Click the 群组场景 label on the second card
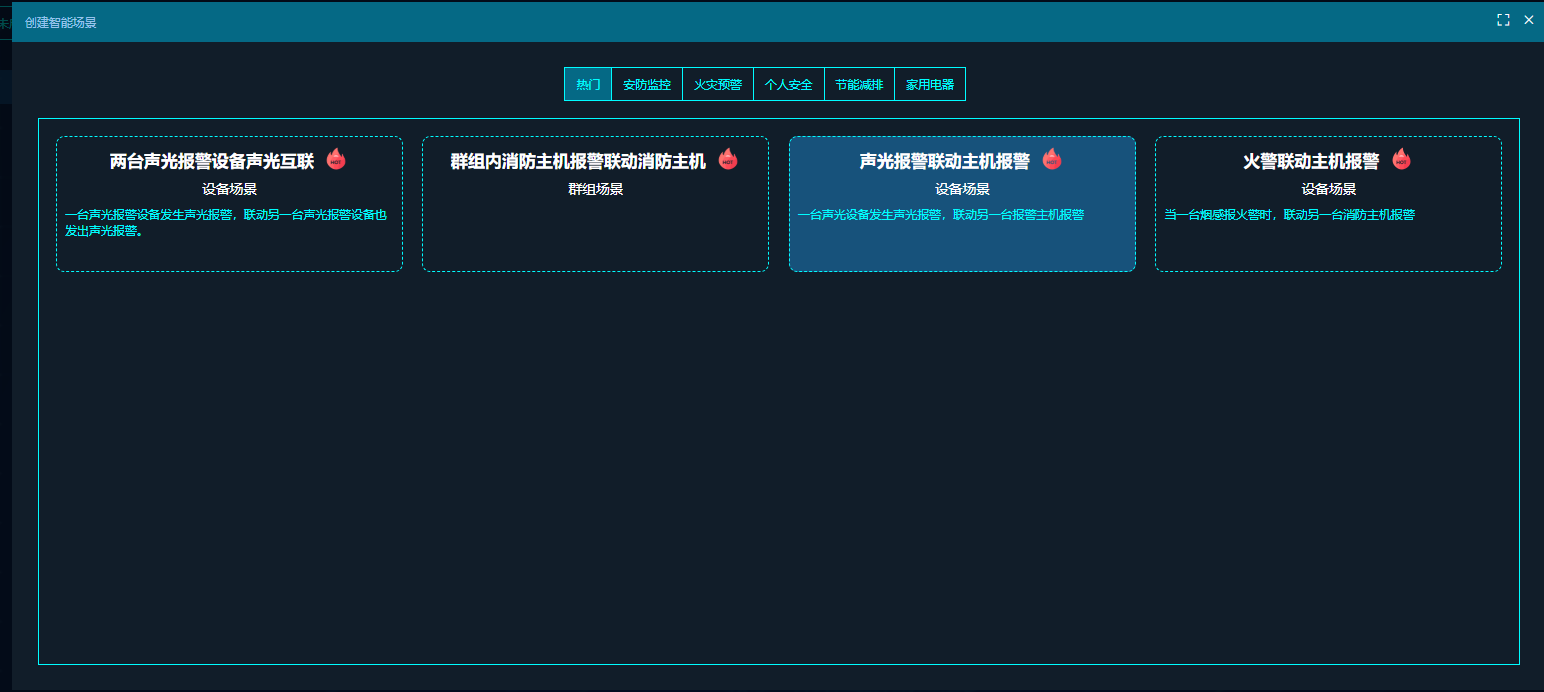Screen dimensions: 1544x692 [x=596, y=189]
